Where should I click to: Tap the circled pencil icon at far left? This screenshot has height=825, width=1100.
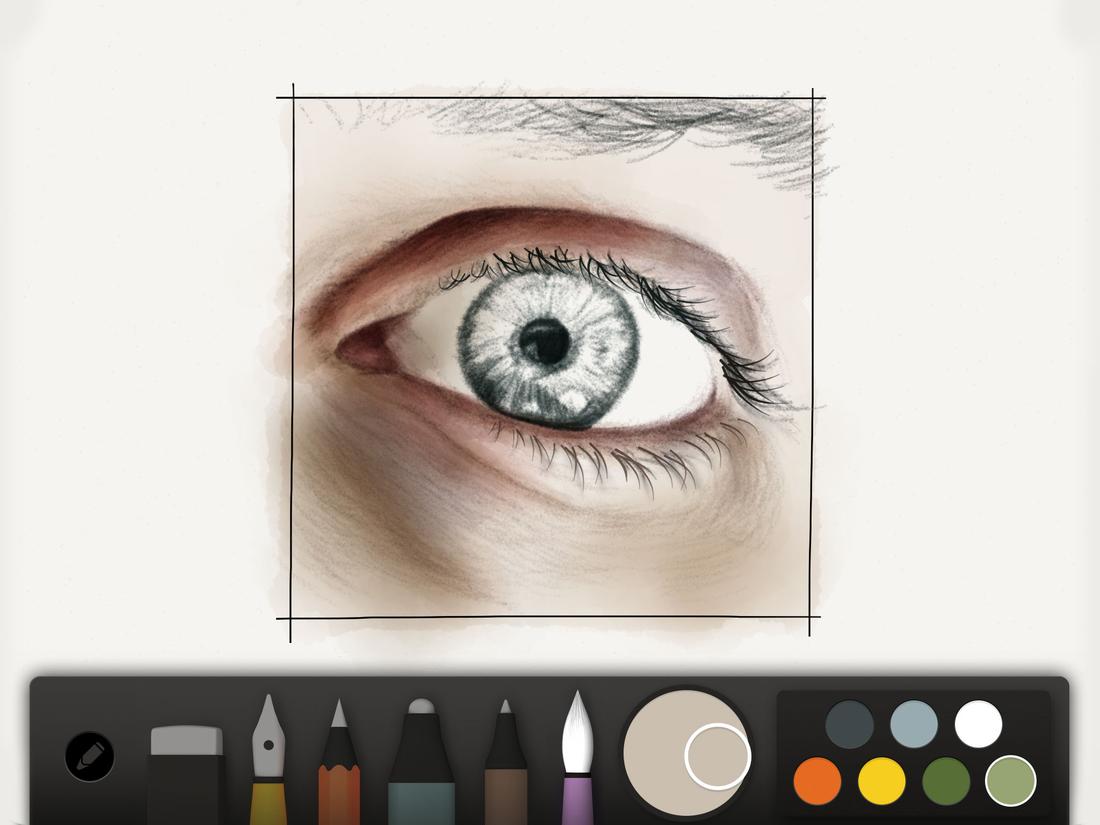click(88, 757)
